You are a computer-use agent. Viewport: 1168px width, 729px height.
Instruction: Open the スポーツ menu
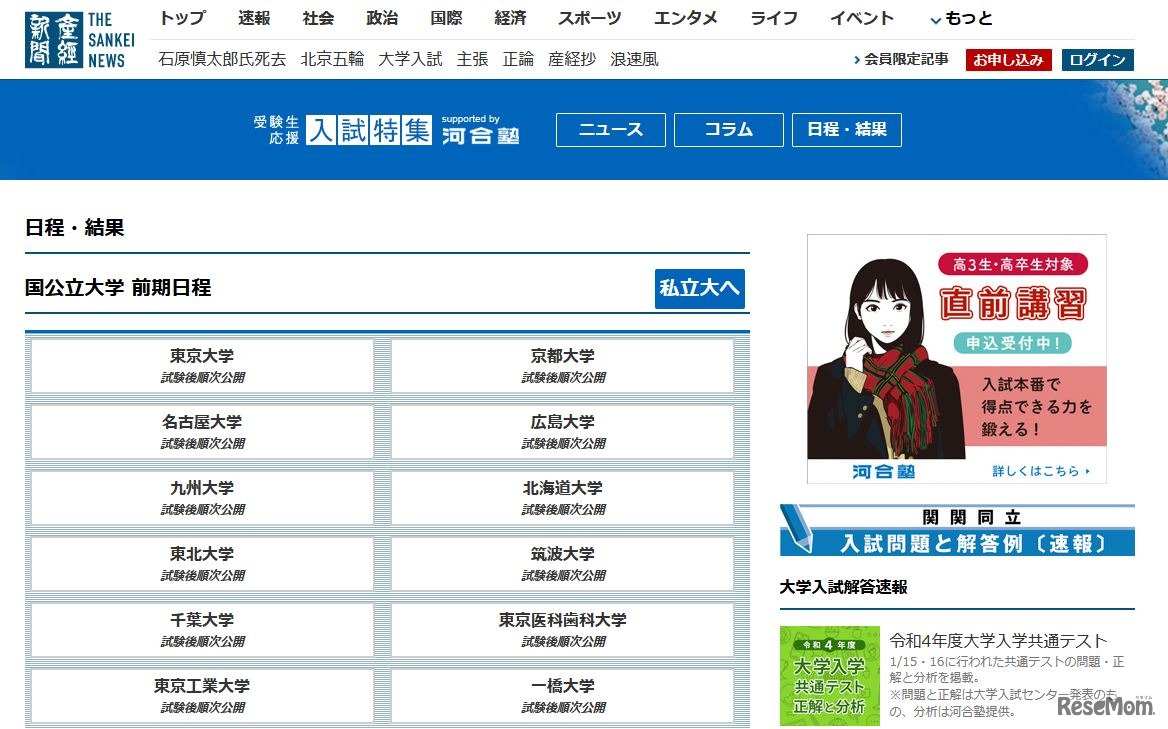pos(589,17)
